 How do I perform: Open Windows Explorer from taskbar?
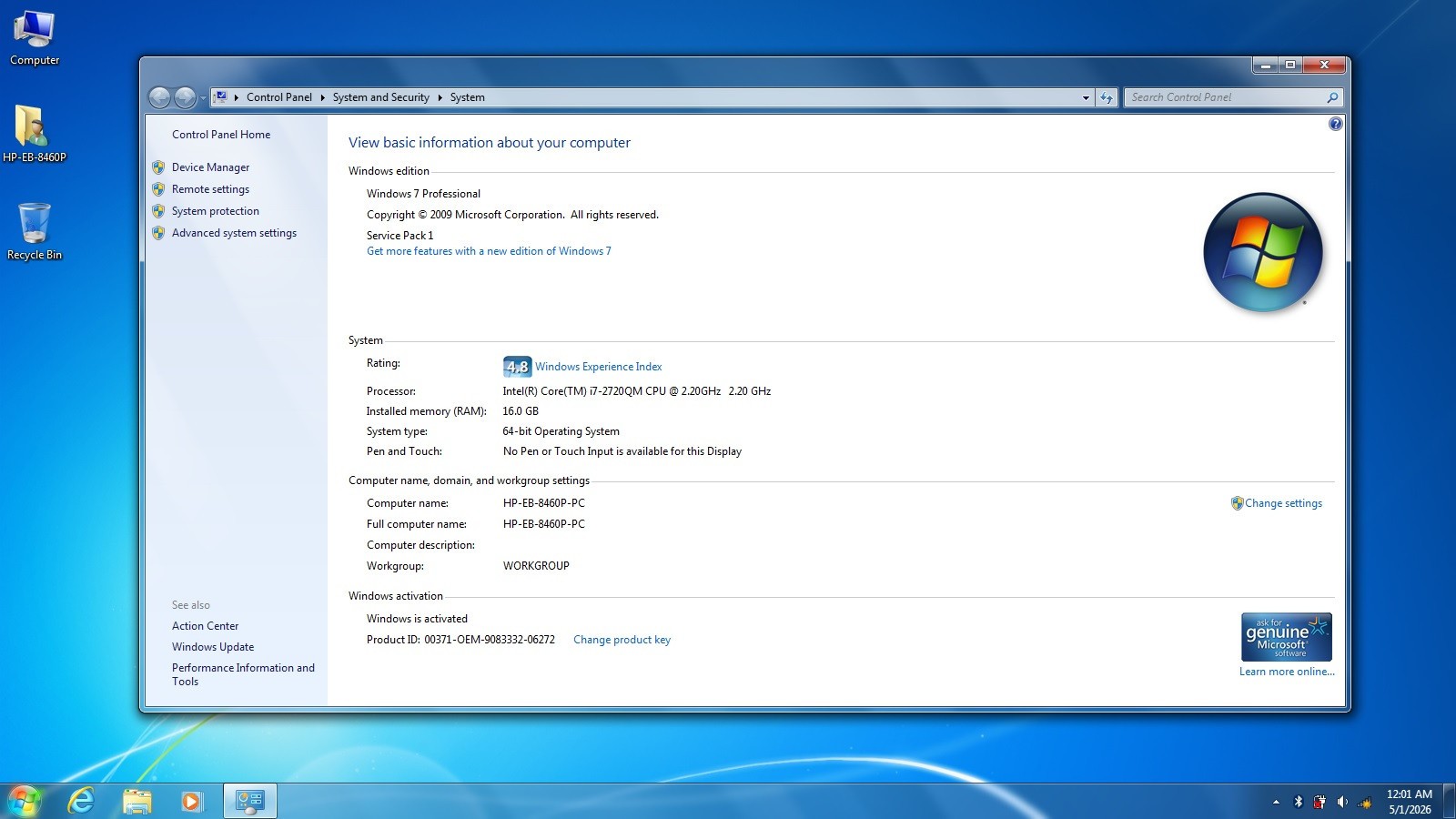click(x=137, y=801)
